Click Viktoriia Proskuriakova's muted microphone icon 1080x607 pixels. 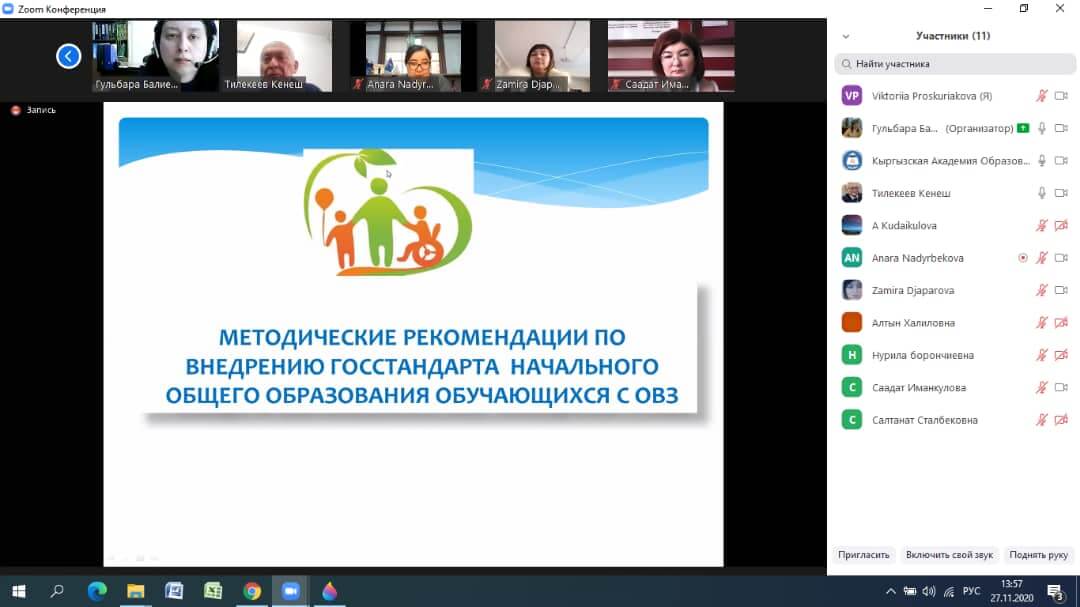(x=1041, y=96)
